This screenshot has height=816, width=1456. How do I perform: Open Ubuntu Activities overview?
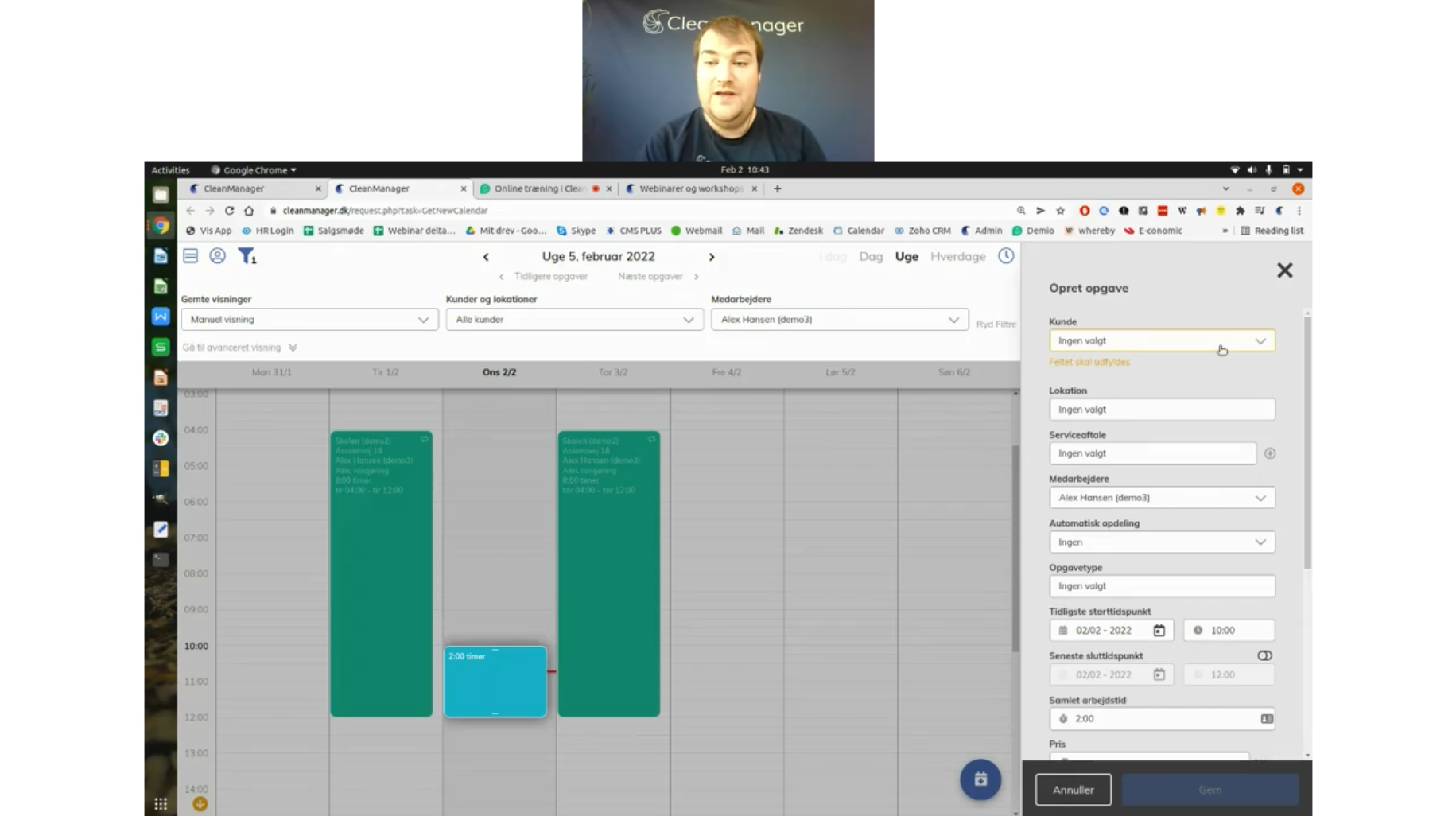(170, 170)
